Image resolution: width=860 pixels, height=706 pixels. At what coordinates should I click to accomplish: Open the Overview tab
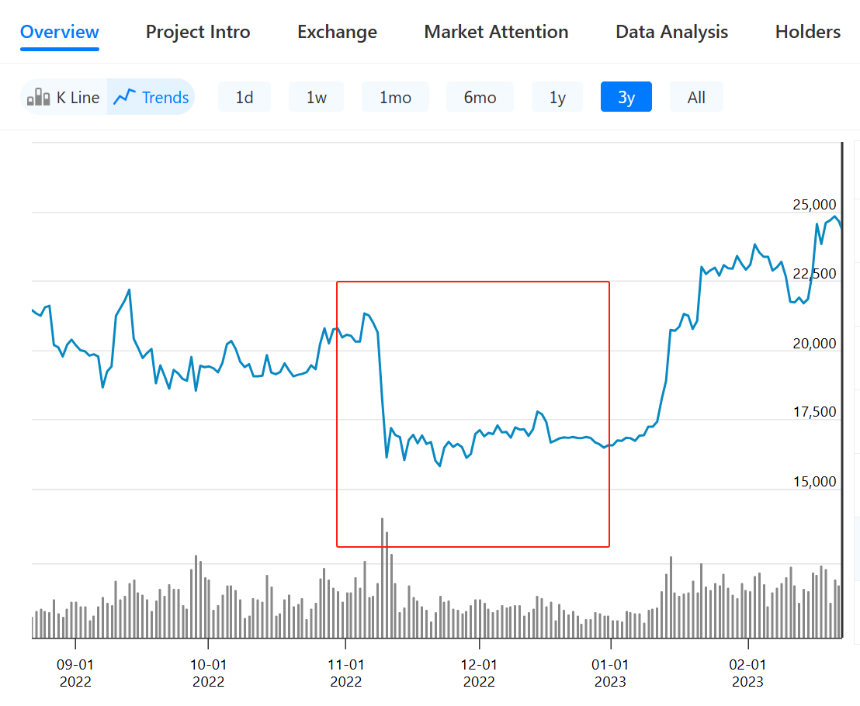click(x=60, y=32)
